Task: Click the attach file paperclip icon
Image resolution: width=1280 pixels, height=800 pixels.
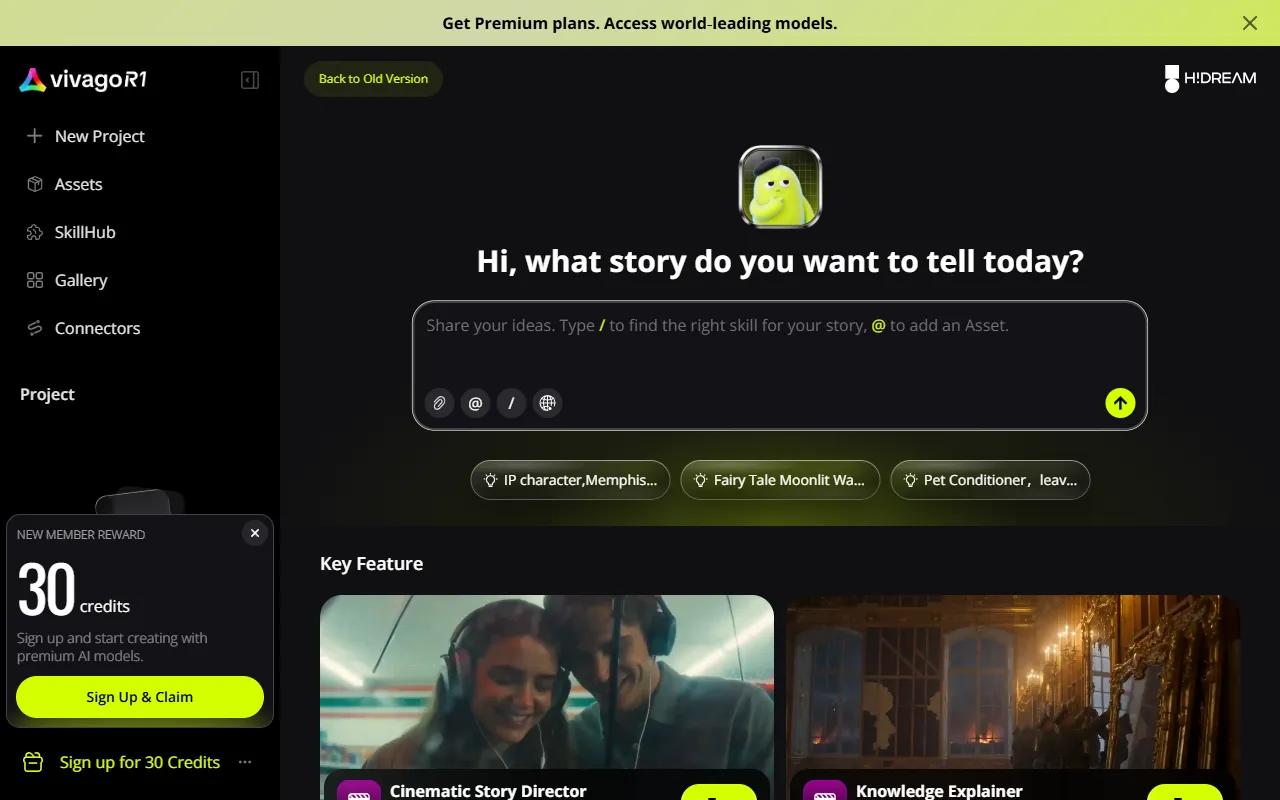Action: click(x=439, y=403)
